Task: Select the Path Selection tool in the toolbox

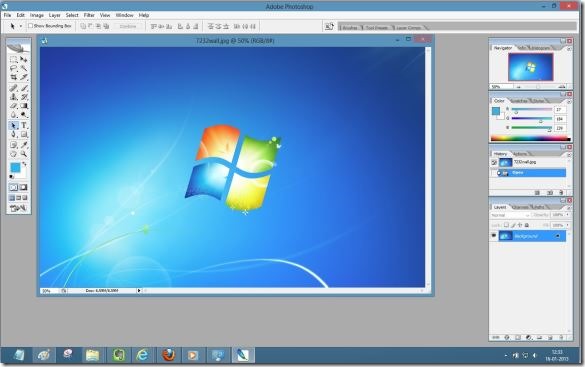Action: pos(13,126)
